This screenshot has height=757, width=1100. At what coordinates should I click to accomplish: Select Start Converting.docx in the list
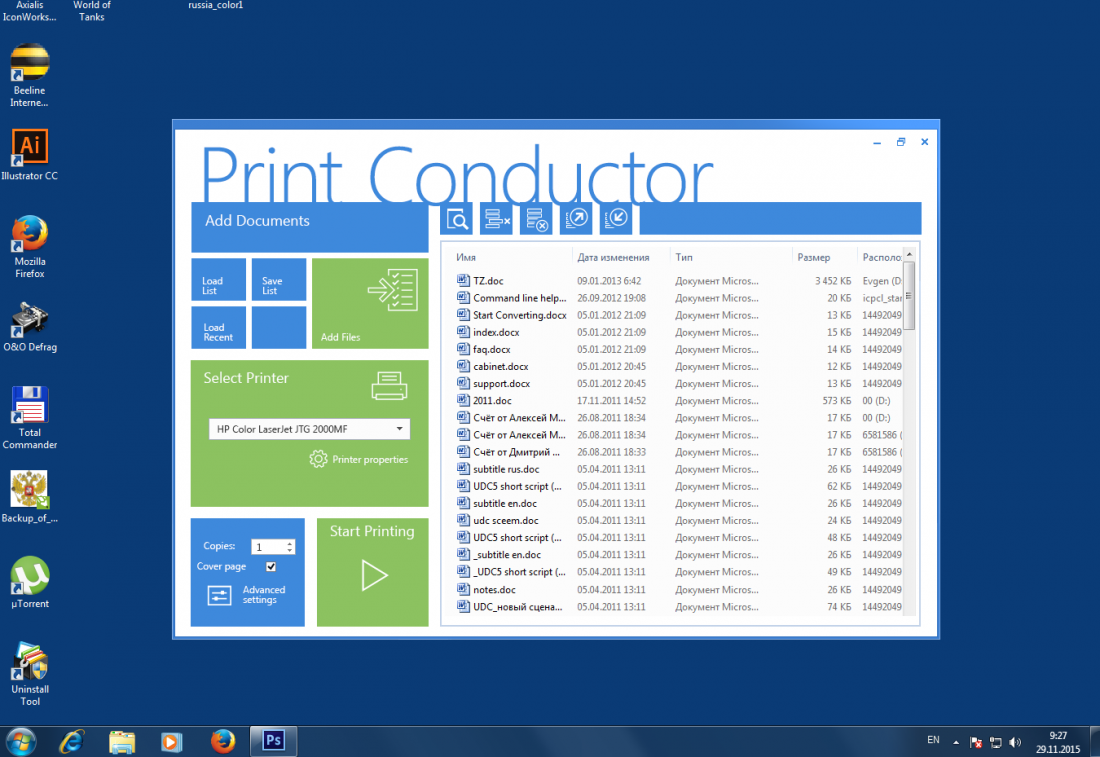point(678,315)
